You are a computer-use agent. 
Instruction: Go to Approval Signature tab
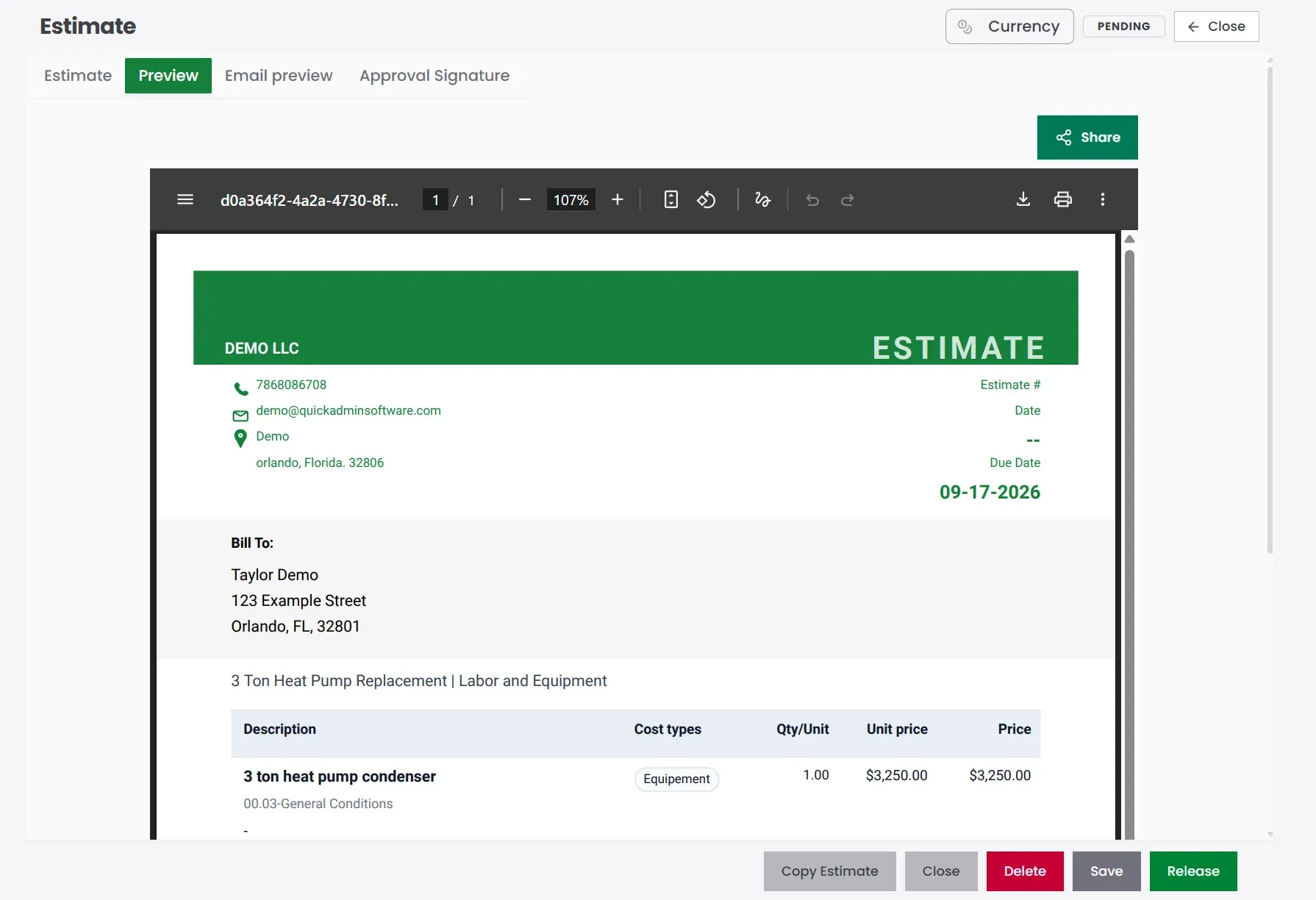point(435,76)
